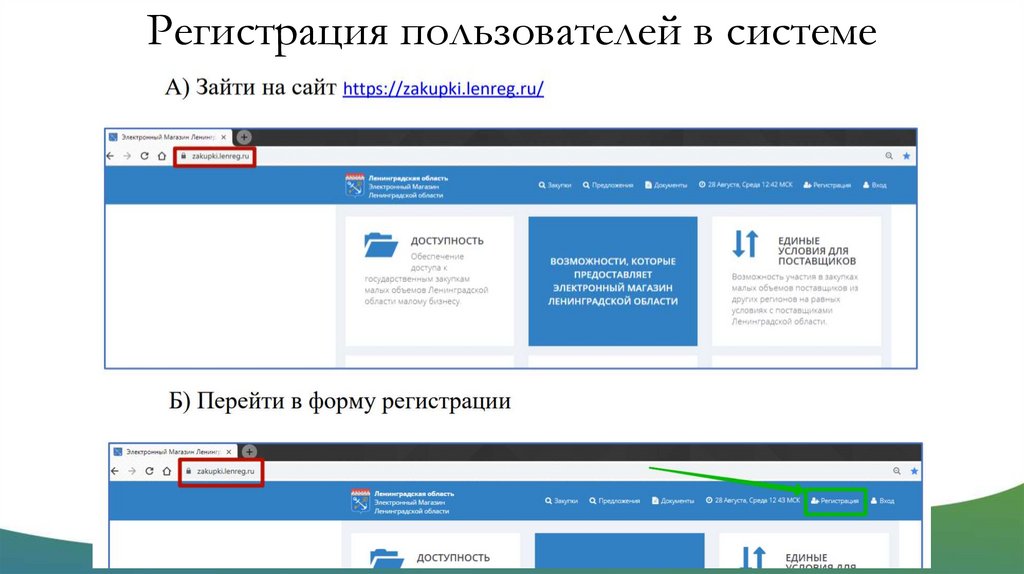This screenshot has width=1024, height=574.
Task: Open Закупки in the upper site header
Action: (555, 185)
